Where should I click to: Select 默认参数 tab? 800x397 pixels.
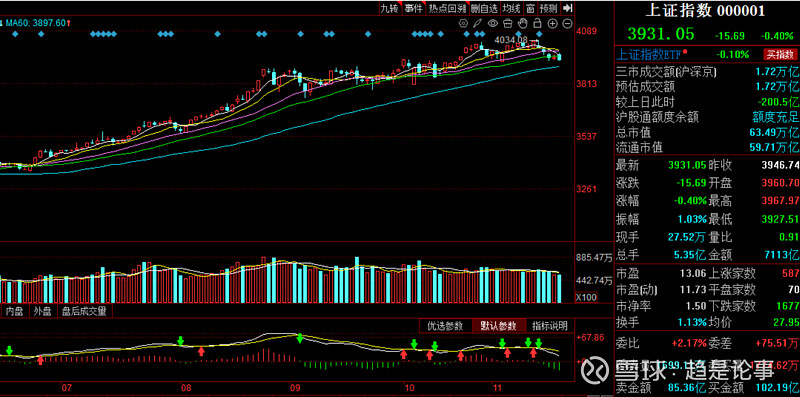[x=498, y=326]
